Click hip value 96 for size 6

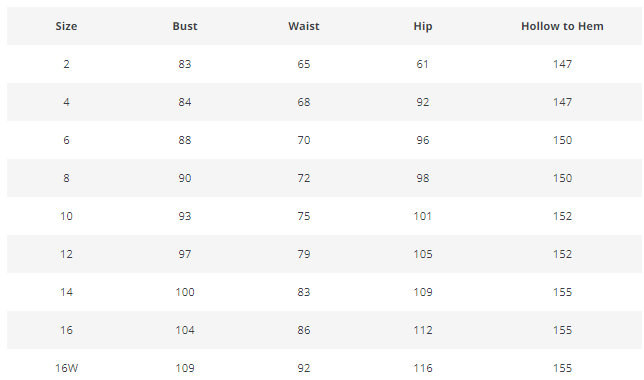coord(423,140)
